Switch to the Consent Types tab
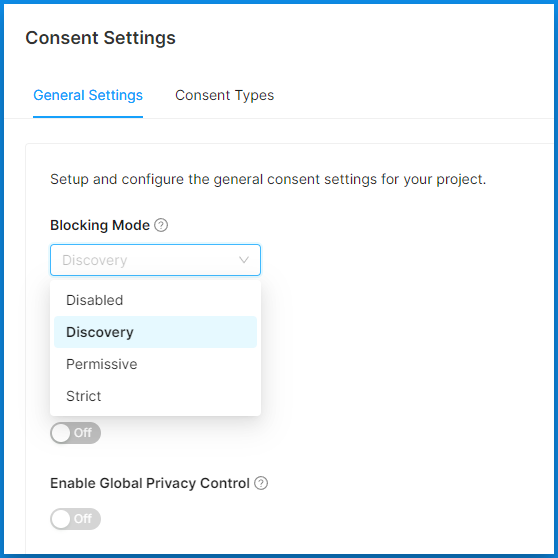Image resolution: width=558 pixels, height=558 pixels. click(225, 95)
